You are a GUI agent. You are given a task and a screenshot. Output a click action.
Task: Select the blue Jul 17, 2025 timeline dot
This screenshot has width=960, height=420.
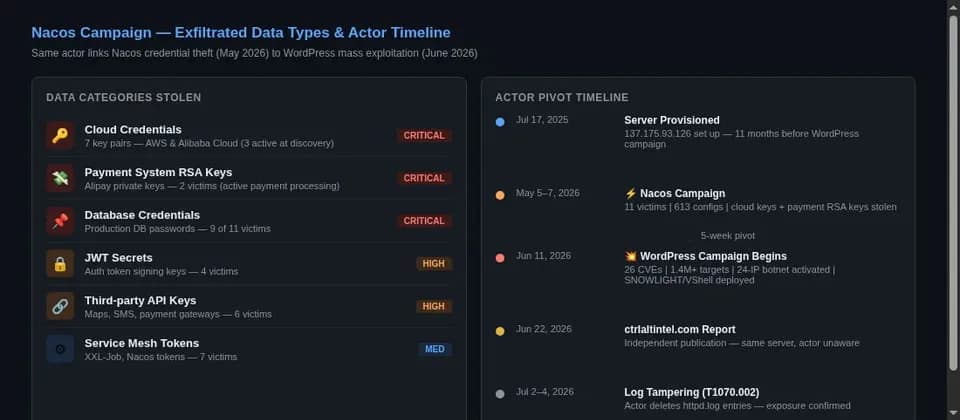click(x=500, y=122)
